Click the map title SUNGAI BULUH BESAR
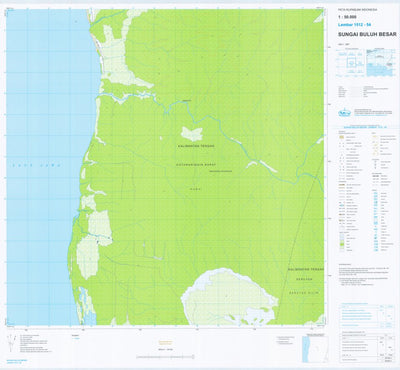The height and width of the screenshot is (370, 400). coord(367,34)
